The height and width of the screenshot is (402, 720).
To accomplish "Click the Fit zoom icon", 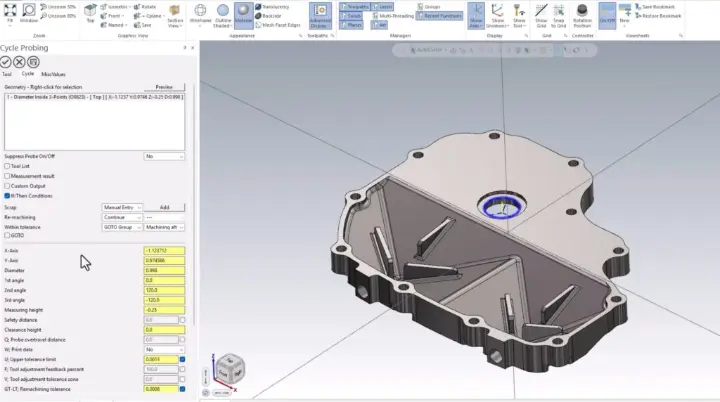I will [x=10, y=13].
